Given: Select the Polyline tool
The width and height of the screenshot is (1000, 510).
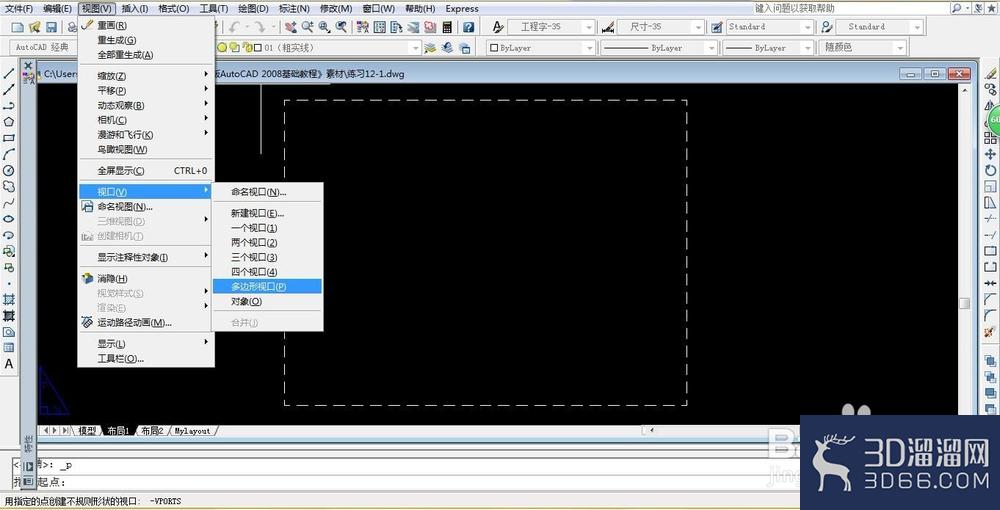Looking at the screenshot, I should [9, 106].
